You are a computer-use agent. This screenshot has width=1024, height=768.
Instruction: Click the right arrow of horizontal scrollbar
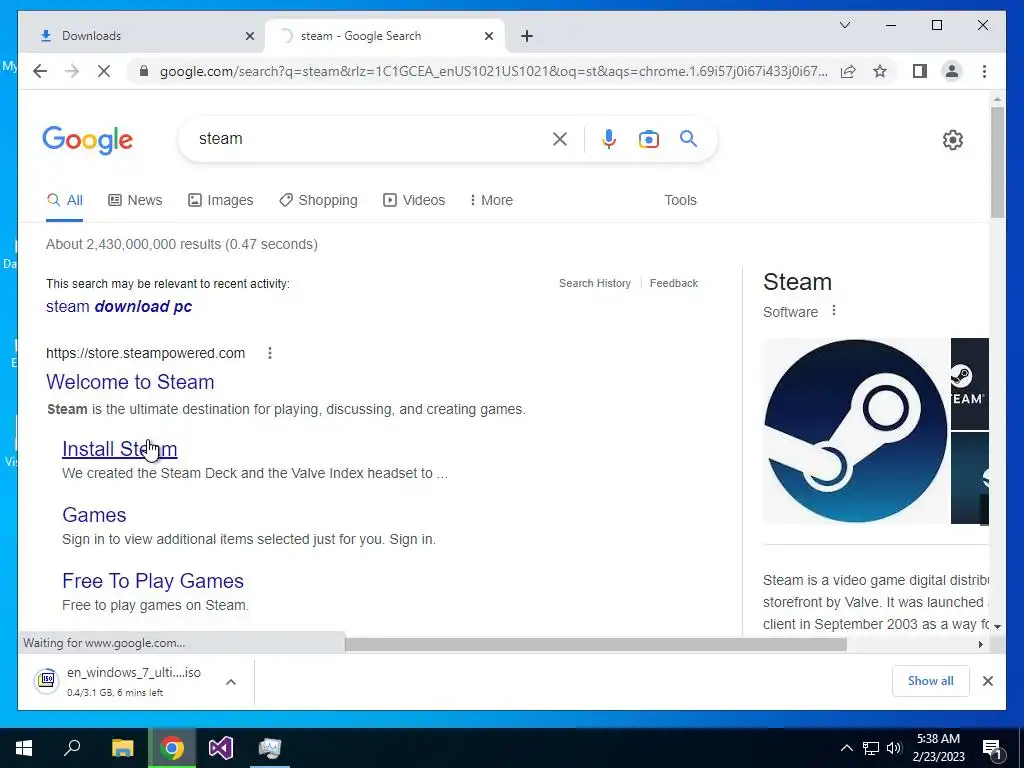click(x=980, y=645)
